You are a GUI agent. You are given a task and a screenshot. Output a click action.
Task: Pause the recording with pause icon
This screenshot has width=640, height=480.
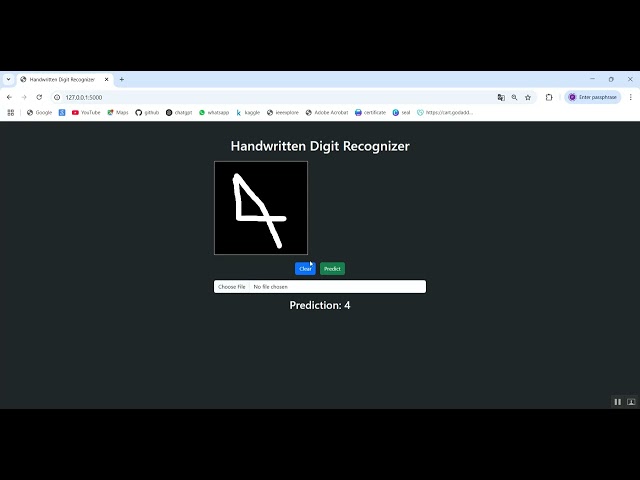618,402
